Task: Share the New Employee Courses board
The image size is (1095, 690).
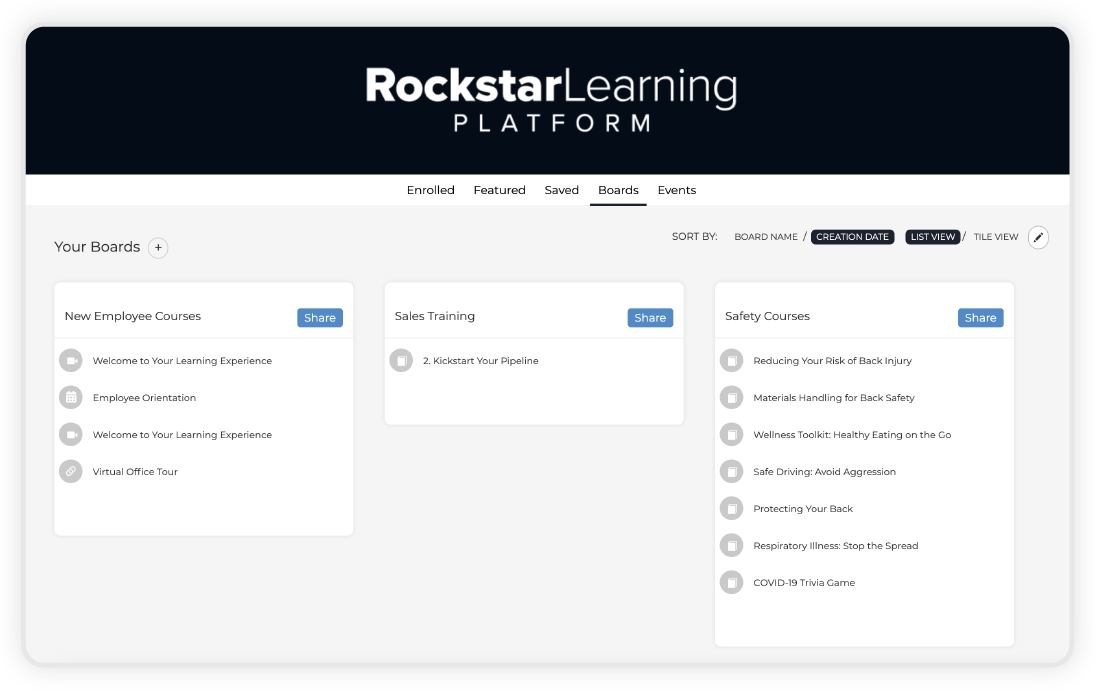Action: coord(320,318)
